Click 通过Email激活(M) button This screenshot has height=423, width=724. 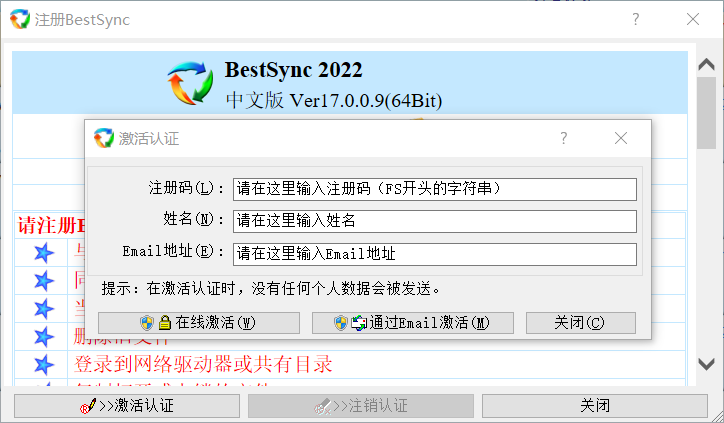click(x=413, y=323)
